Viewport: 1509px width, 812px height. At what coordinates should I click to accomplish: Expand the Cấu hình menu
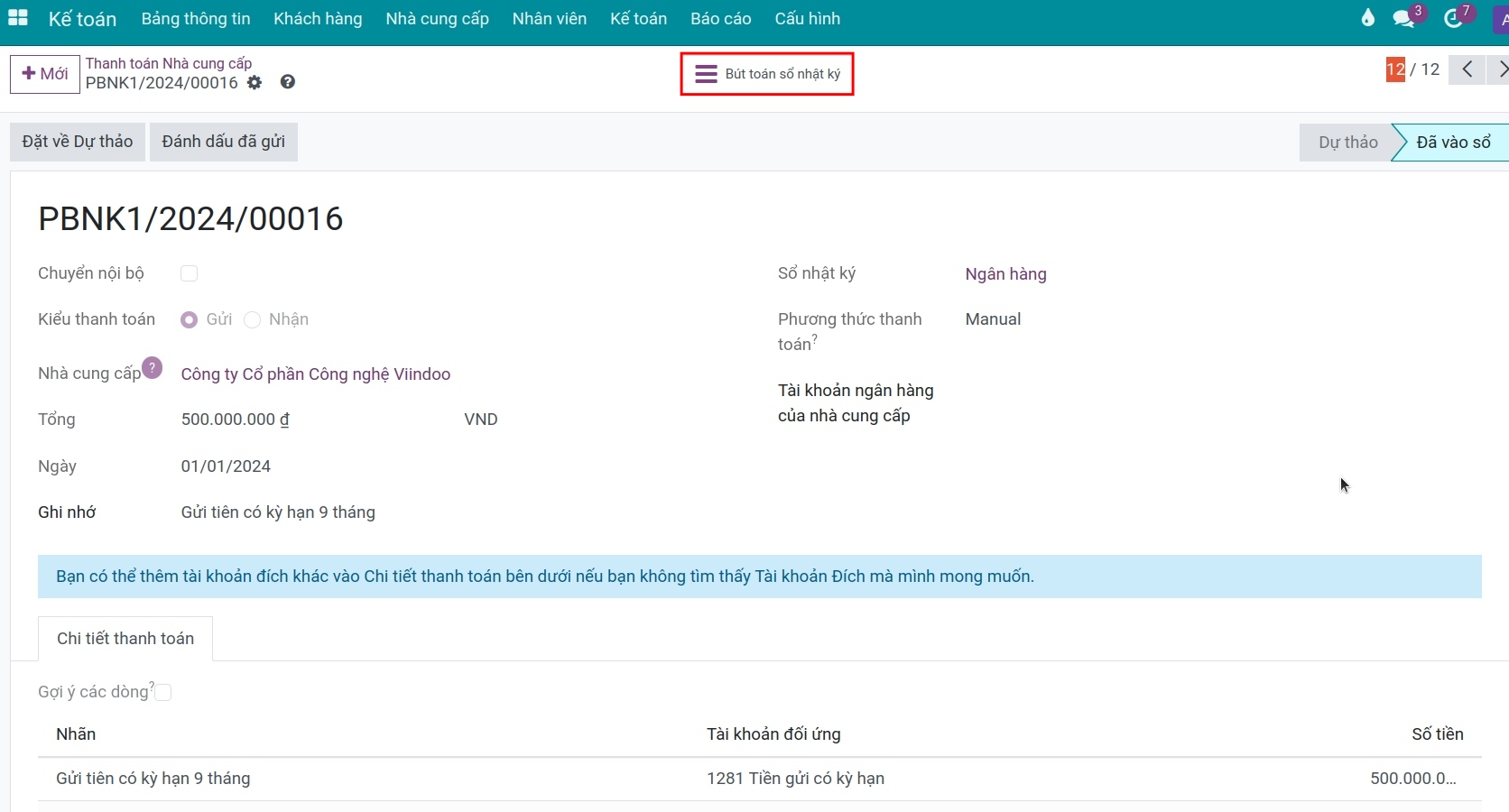807,19
